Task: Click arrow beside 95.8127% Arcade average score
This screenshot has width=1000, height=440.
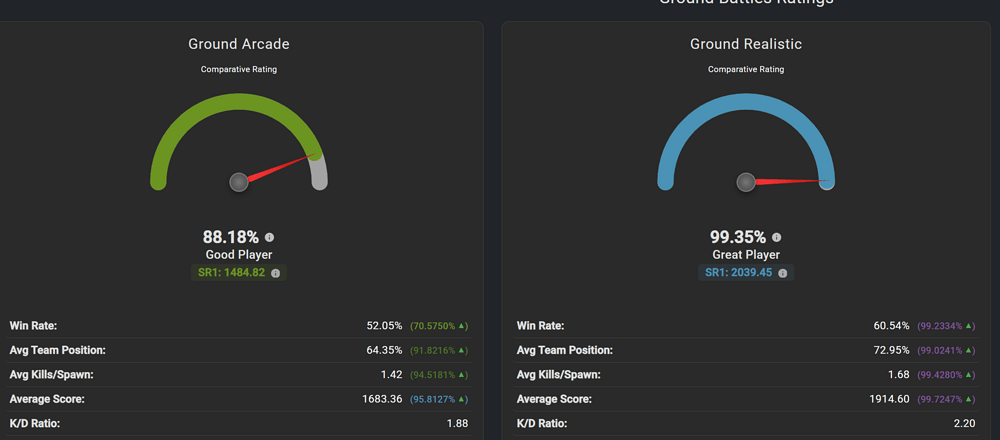Action: [x=463, y=399]
